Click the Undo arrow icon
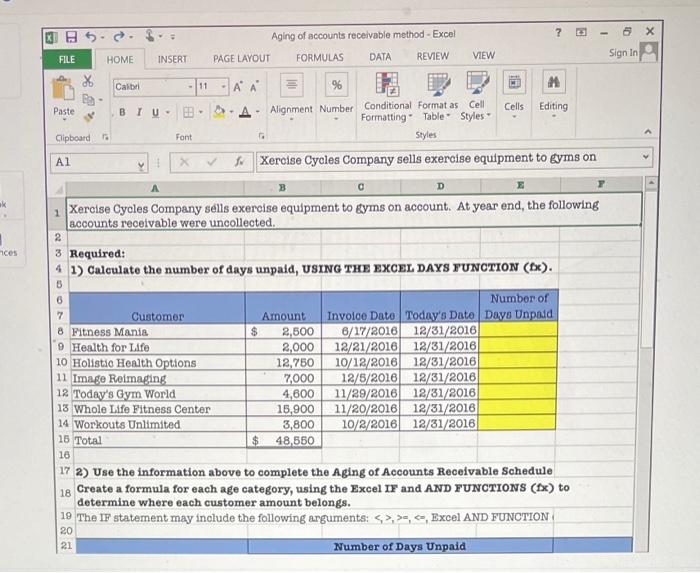This screenshot has width=700, height=573. (90, 37)
